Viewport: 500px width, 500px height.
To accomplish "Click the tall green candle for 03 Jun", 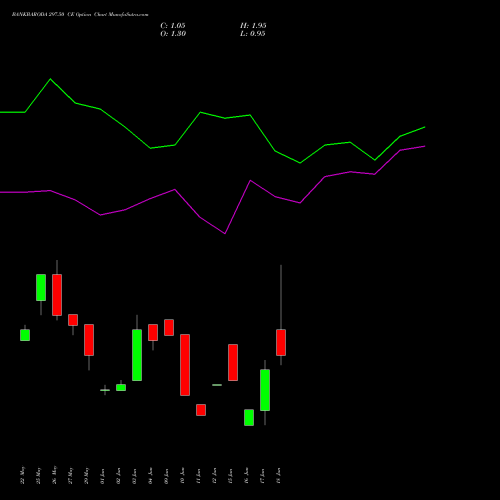I will pyautogui.click(x=137, y=355).
